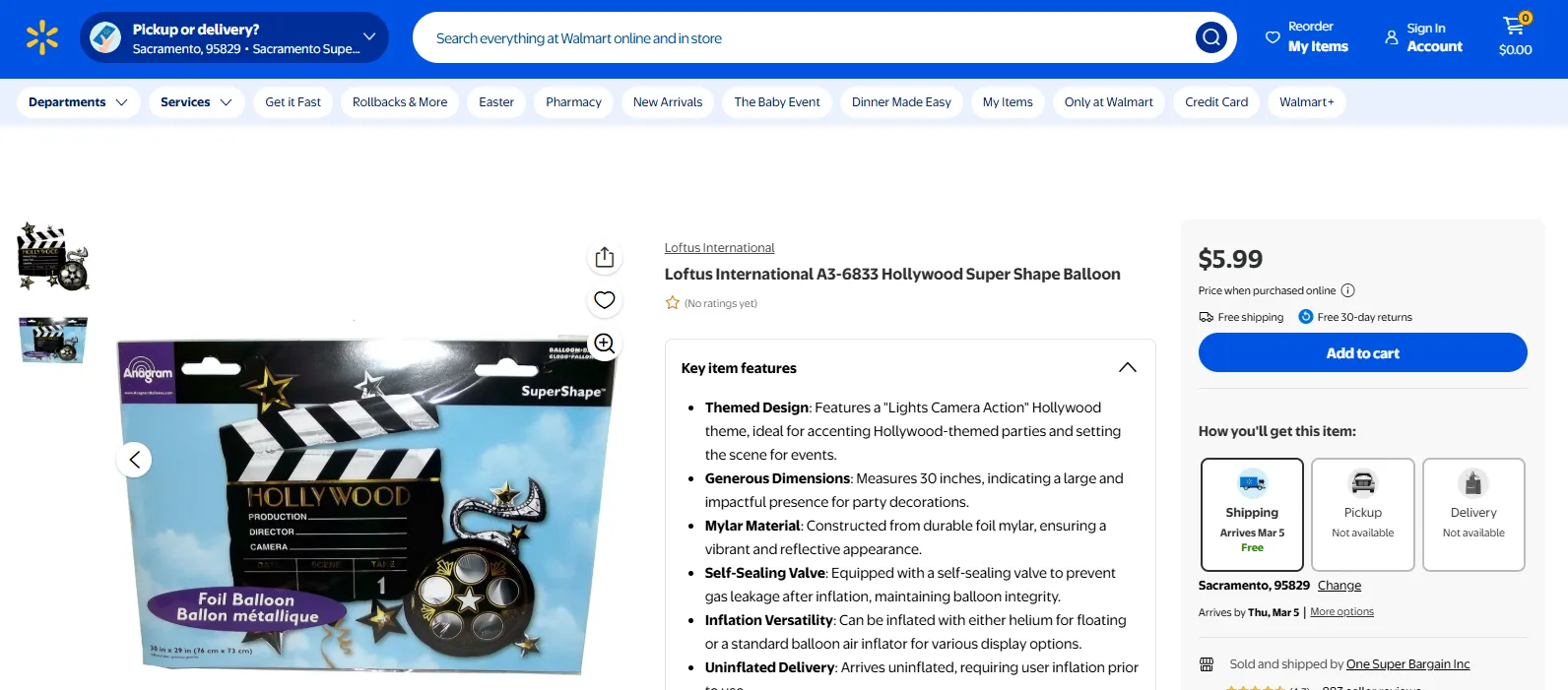
Task: Add item to favorites with heart icon
Action: coord(605,300)
